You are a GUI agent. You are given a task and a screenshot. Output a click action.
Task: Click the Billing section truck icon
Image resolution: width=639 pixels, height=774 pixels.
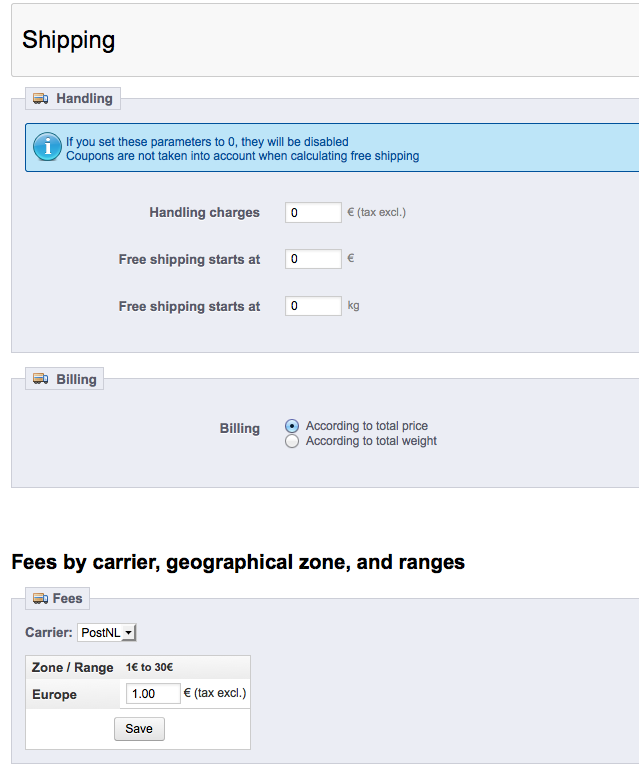[x=40, y=379]
